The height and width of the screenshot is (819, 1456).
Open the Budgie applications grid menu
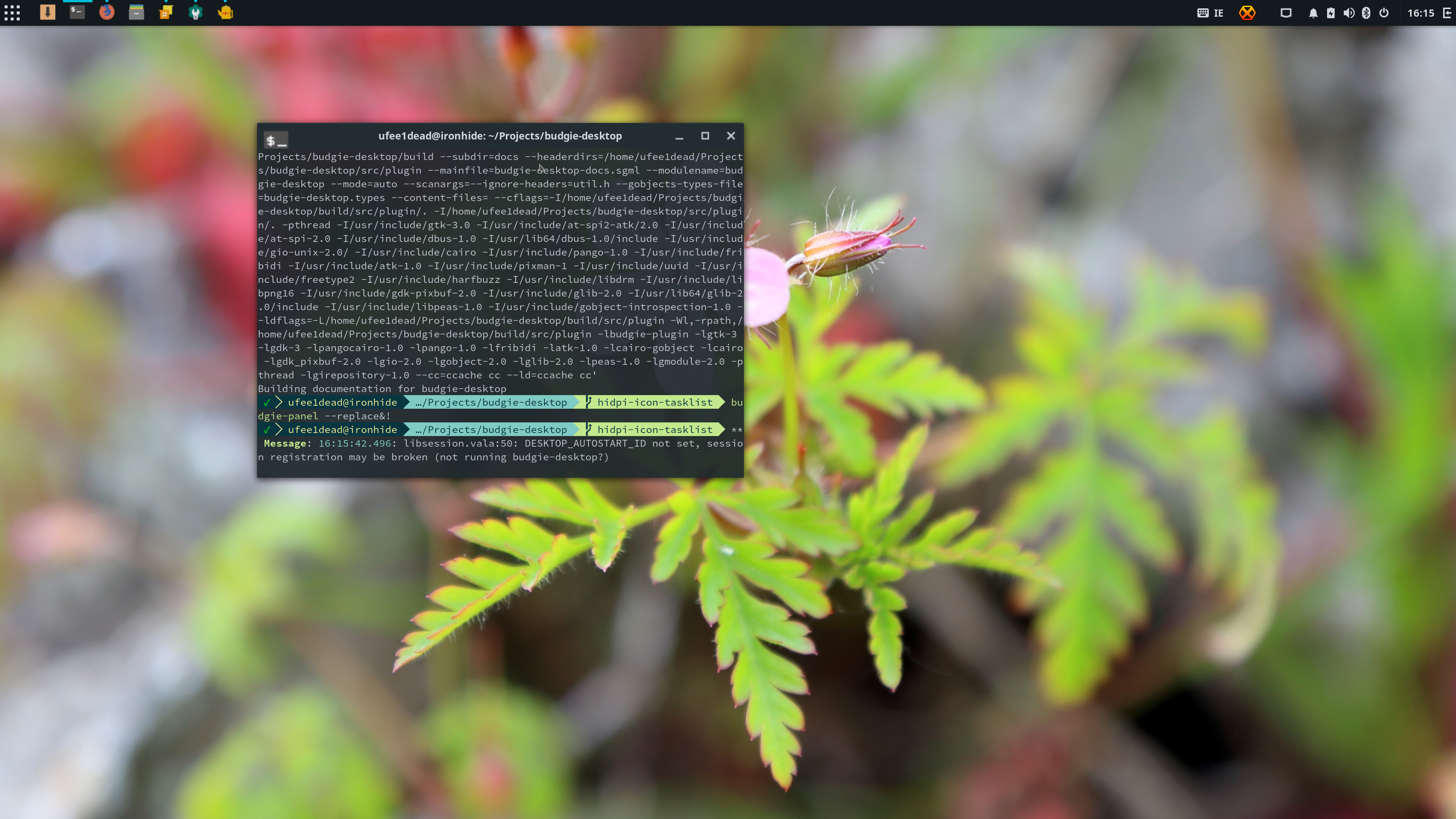point(13,13)
